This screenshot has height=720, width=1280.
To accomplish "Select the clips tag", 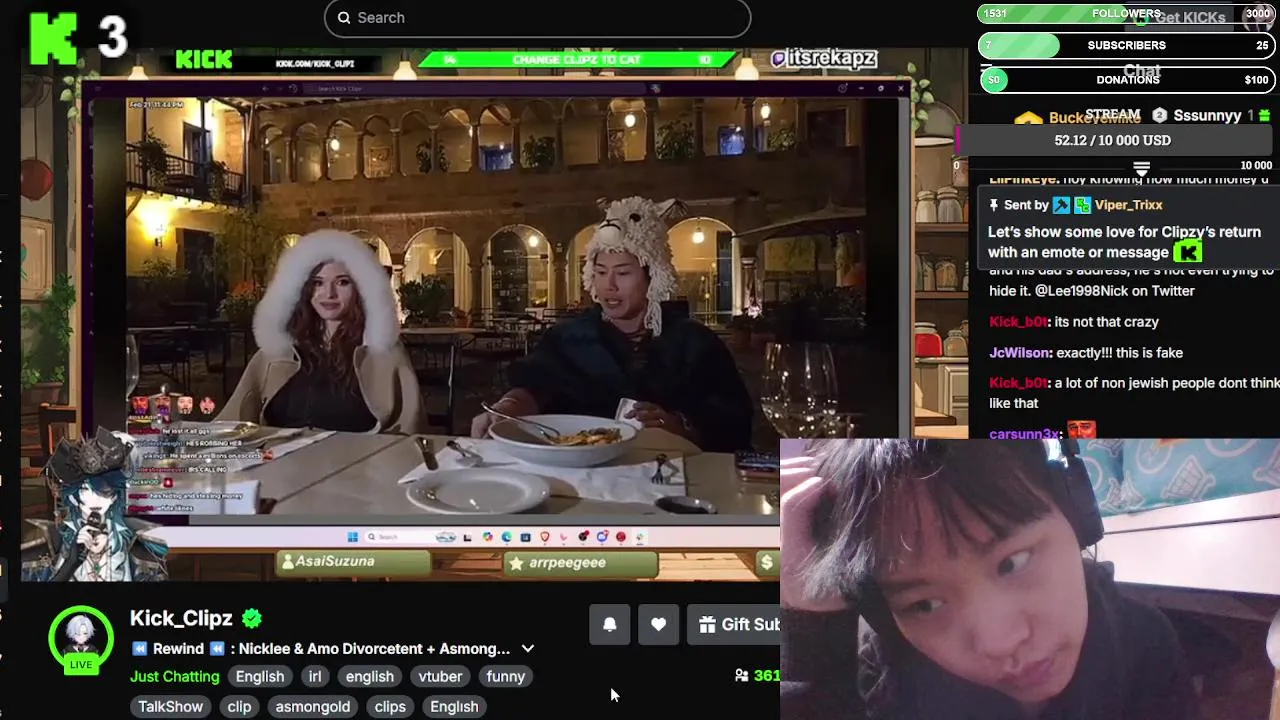I will tap(390, 707).
